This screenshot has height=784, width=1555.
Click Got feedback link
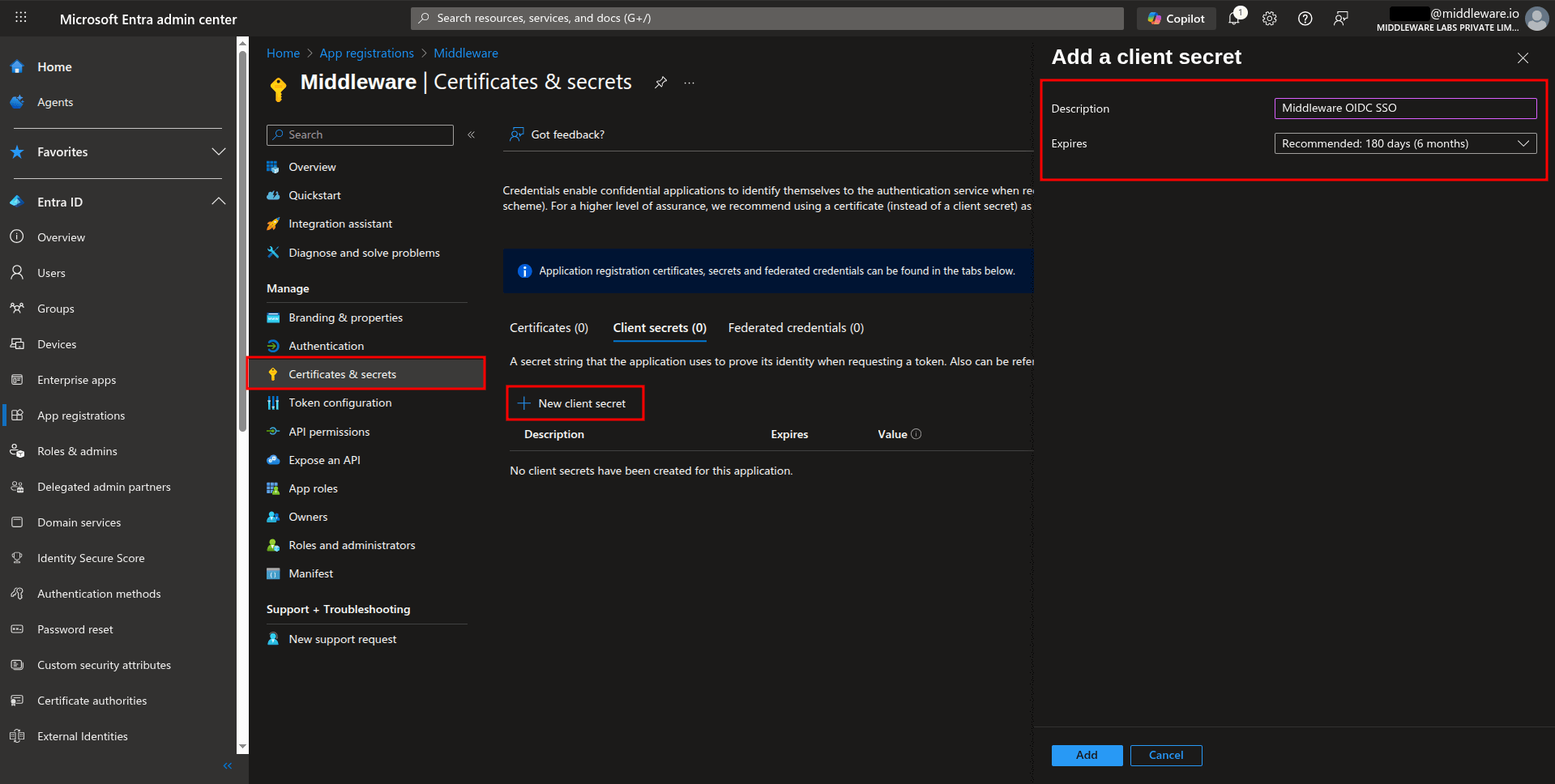click(x=566, y=134)
